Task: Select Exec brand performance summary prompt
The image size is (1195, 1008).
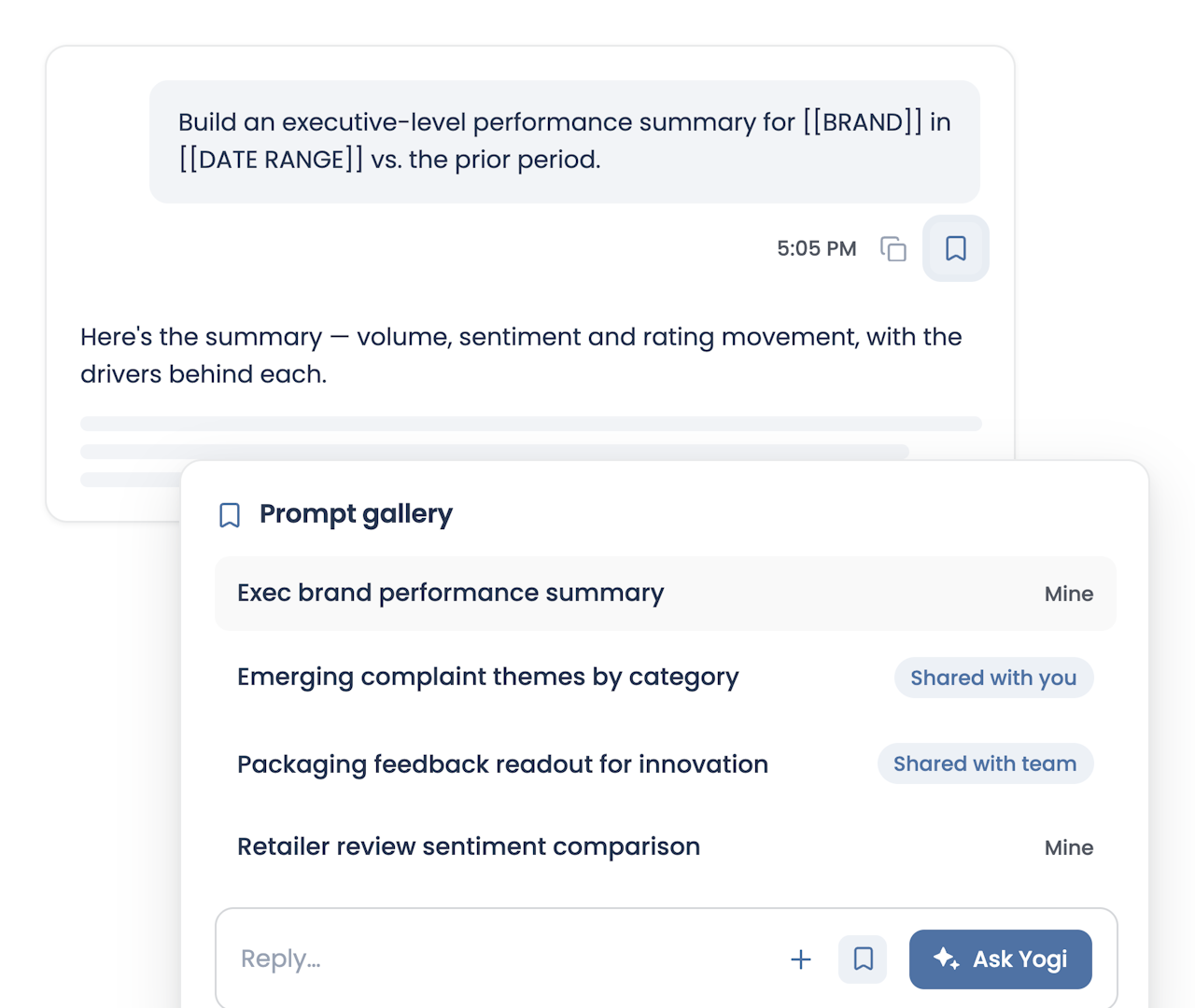Action: coord(666,594)
